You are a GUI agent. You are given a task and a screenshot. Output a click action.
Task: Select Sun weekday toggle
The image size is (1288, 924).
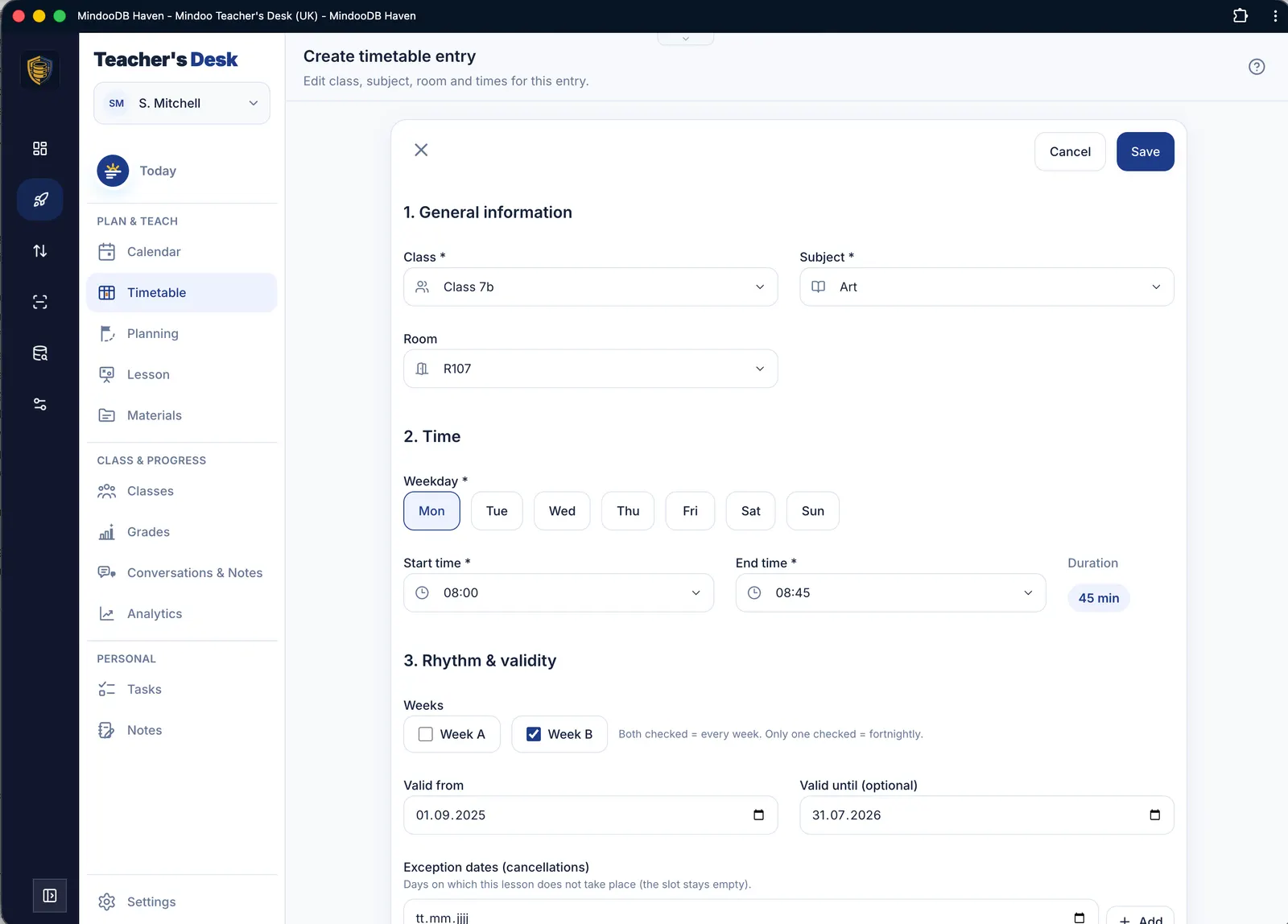pos(813,511)
